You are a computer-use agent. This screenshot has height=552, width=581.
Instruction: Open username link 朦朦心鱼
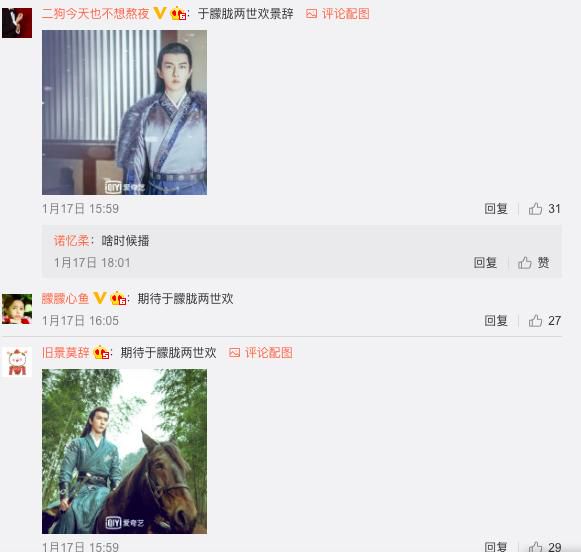click(x=65, y=298)
